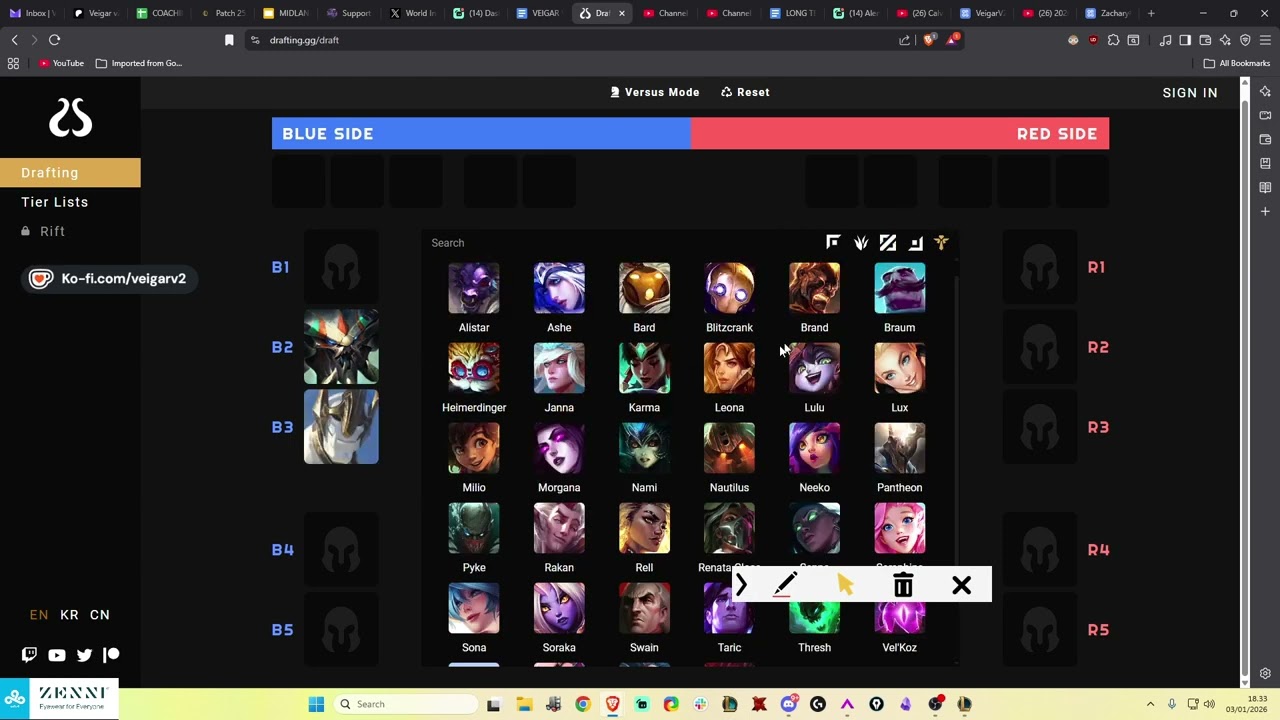Click the drafting.gg logo in sidebar

[x=70, y=119]
